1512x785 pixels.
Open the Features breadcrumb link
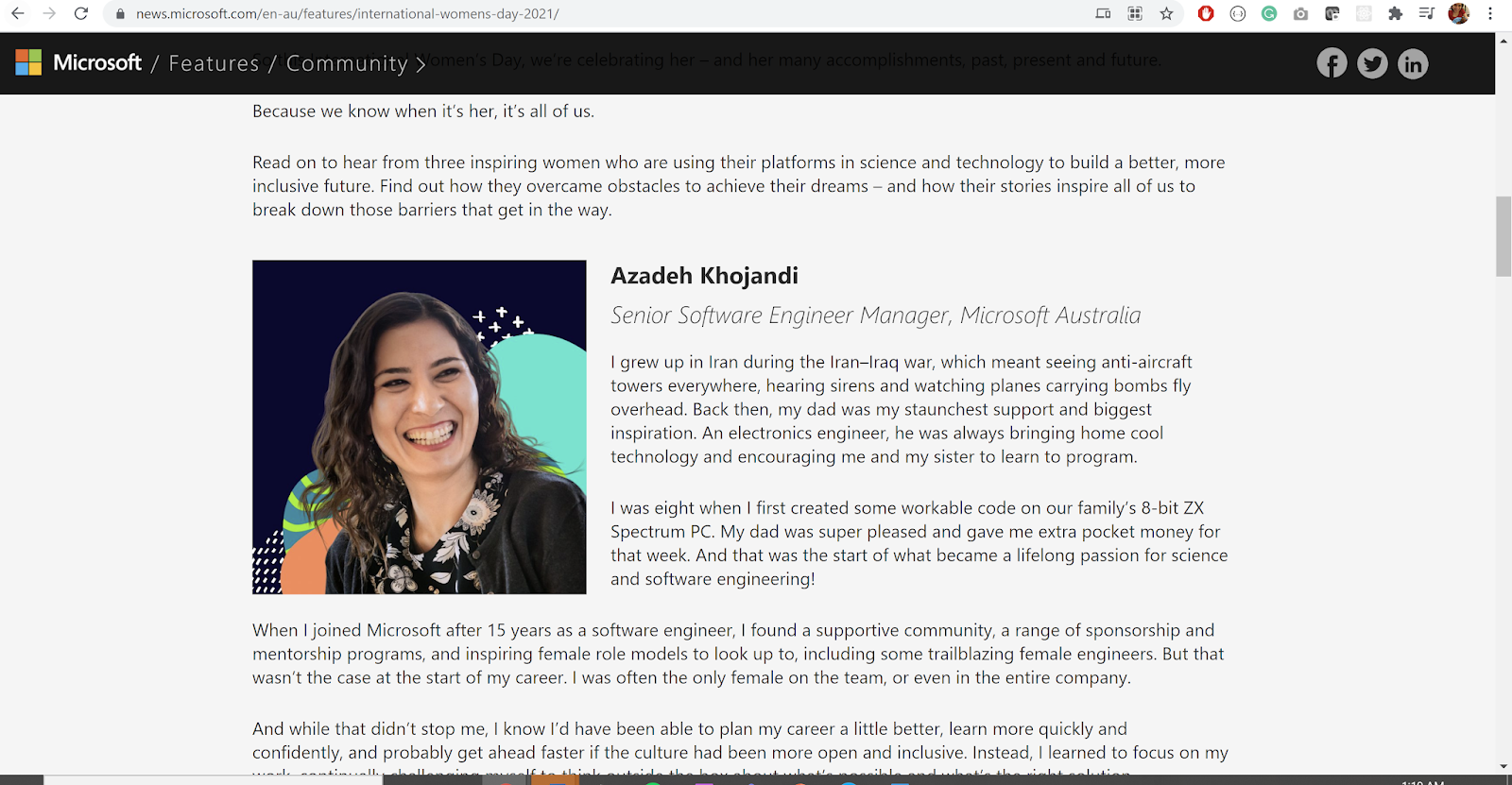click(214, 63)
